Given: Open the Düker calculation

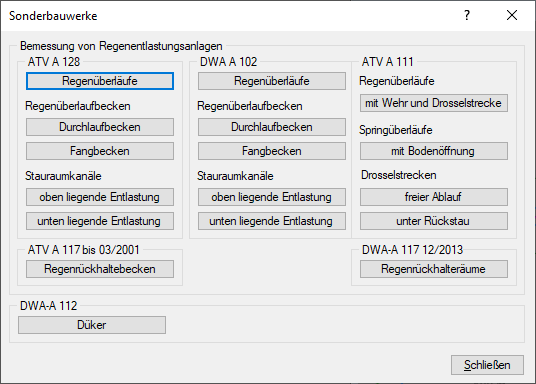Looking at the screenshot, I should [x=92, y=325].
